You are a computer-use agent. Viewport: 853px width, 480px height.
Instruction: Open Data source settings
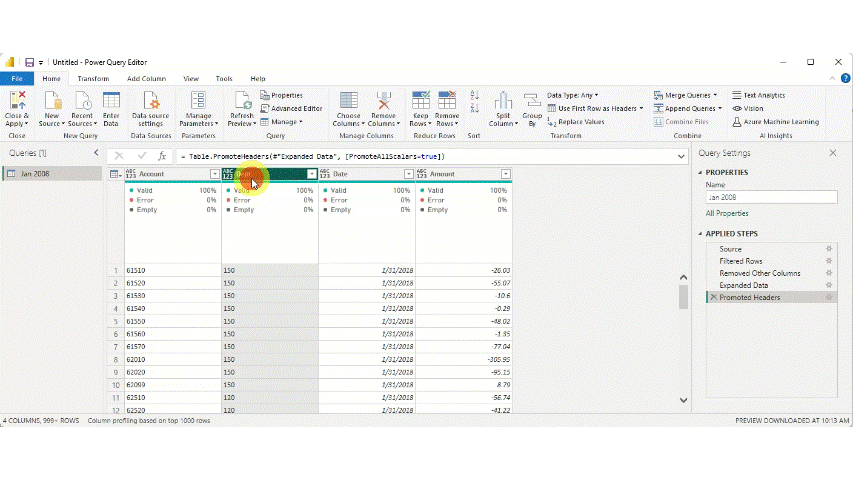[x=151, y=101]
